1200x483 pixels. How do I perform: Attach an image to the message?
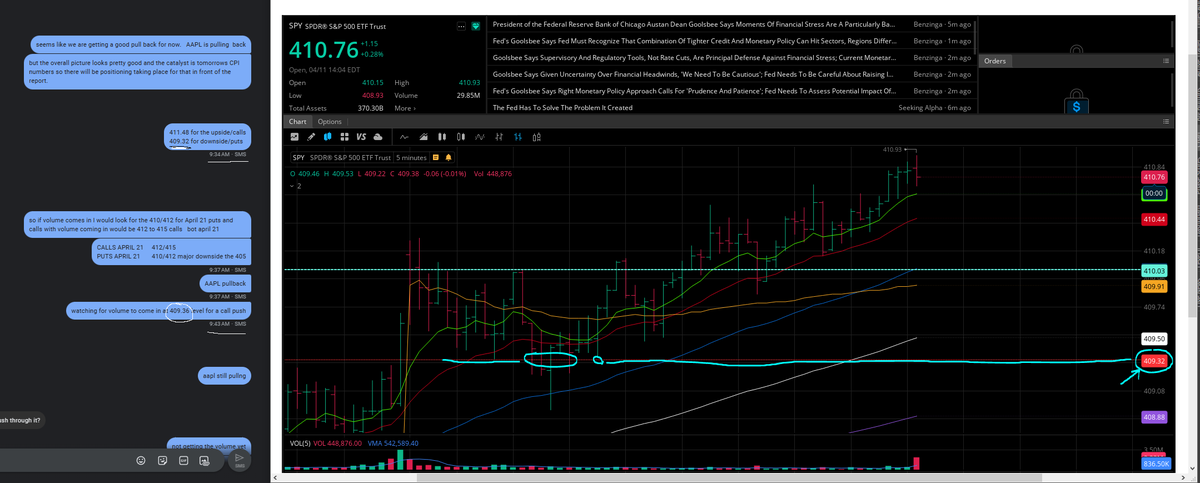(204, 460)
